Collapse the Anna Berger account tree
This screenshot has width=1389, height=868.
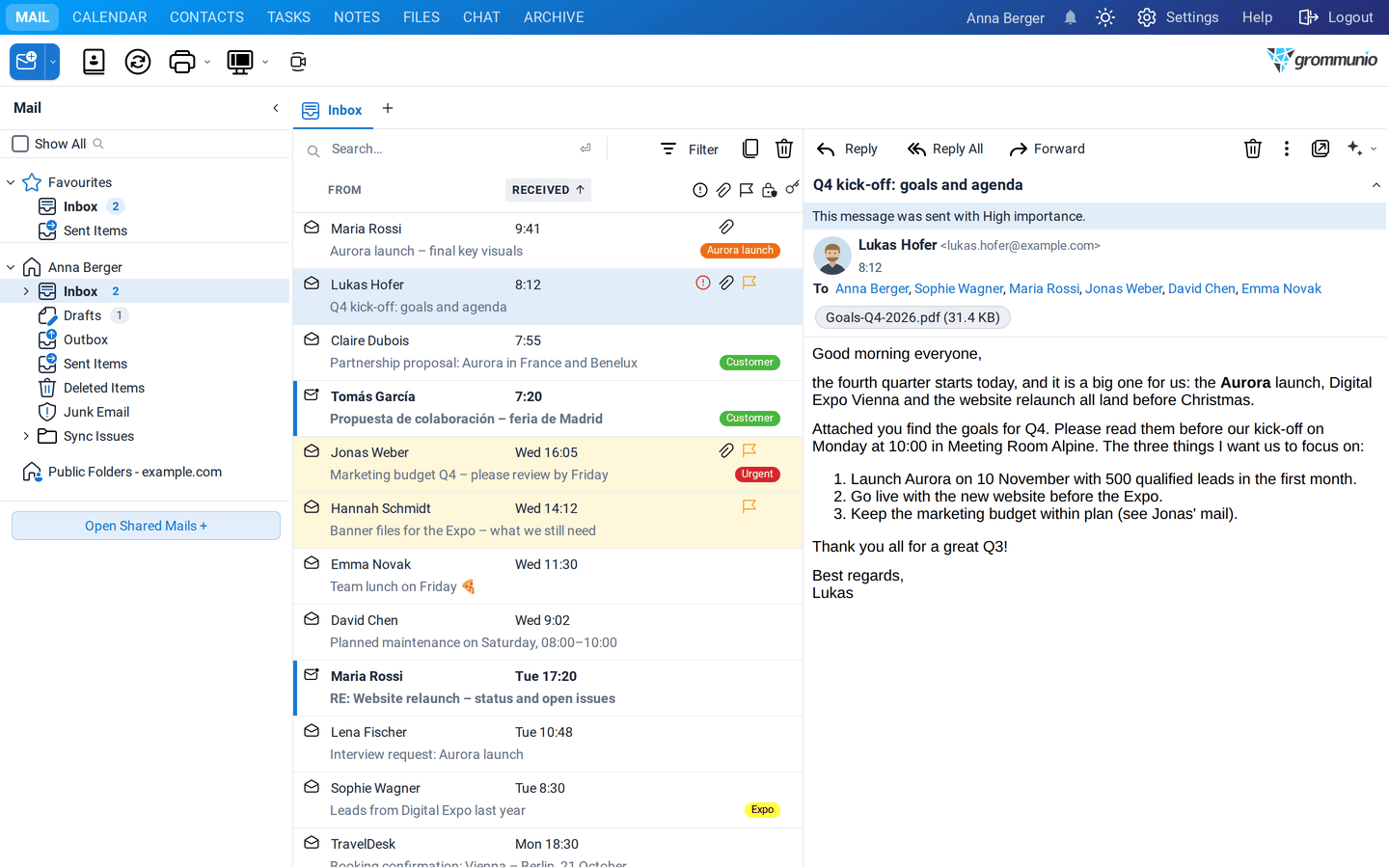[11, 267]
